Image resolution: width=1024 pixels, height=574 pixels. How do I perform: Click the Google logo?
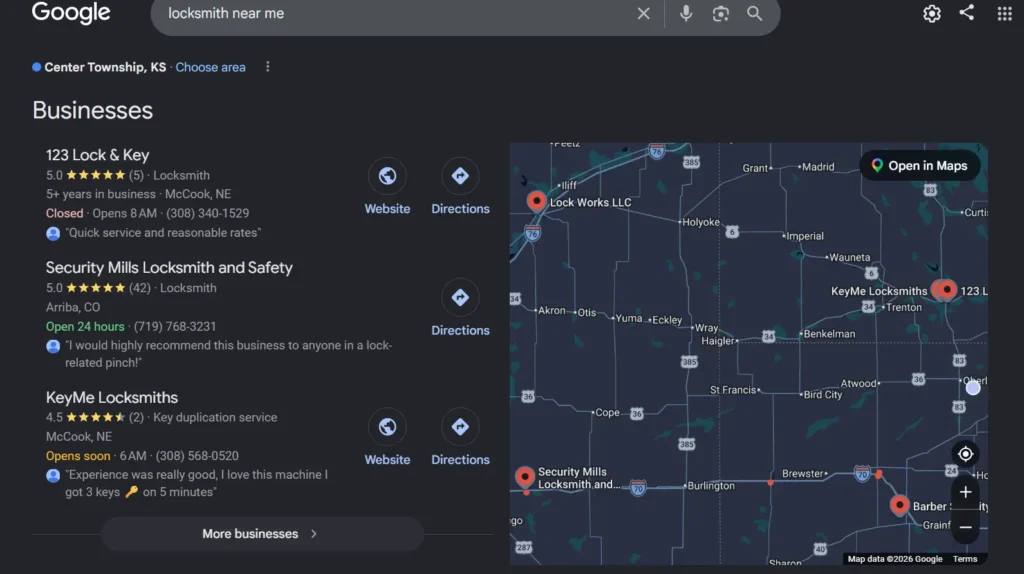tap(71, 12)
